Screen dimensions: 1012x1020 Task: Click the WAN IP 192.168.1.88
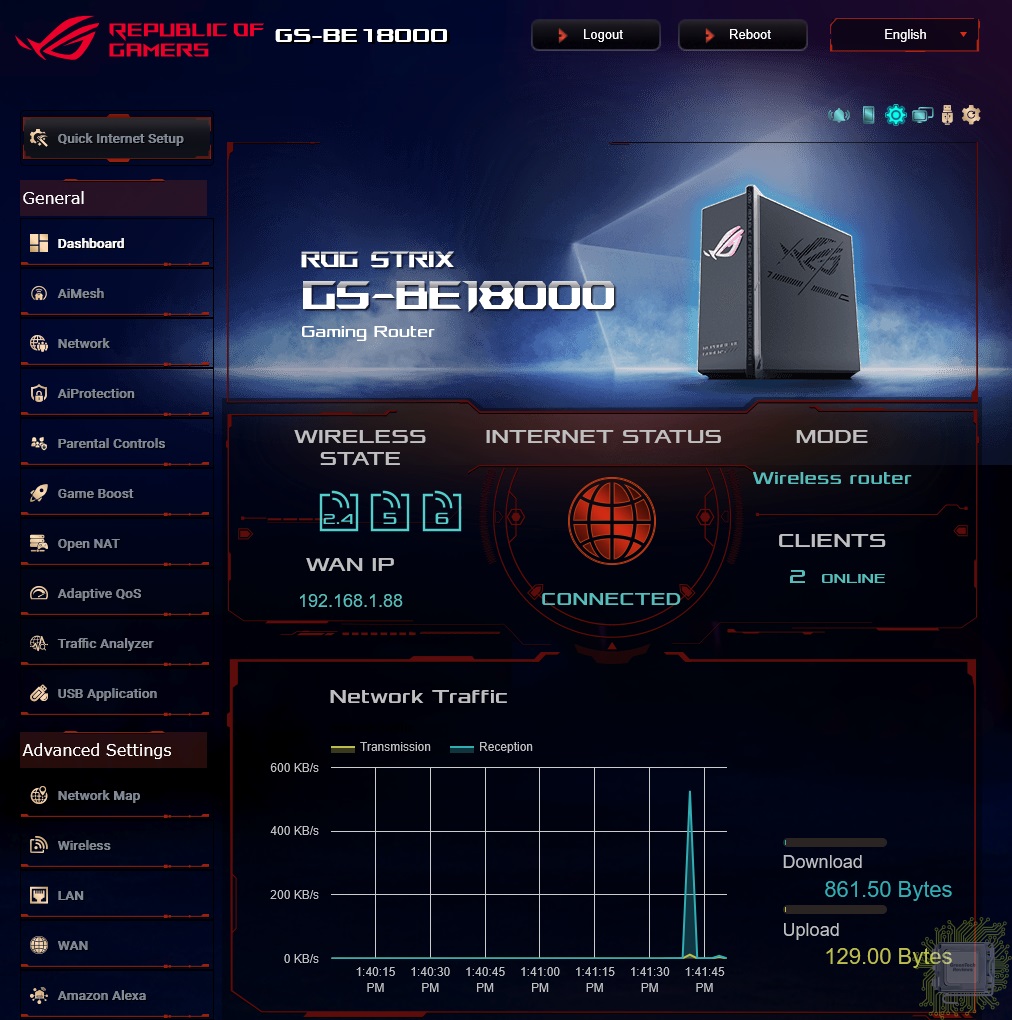351,600
